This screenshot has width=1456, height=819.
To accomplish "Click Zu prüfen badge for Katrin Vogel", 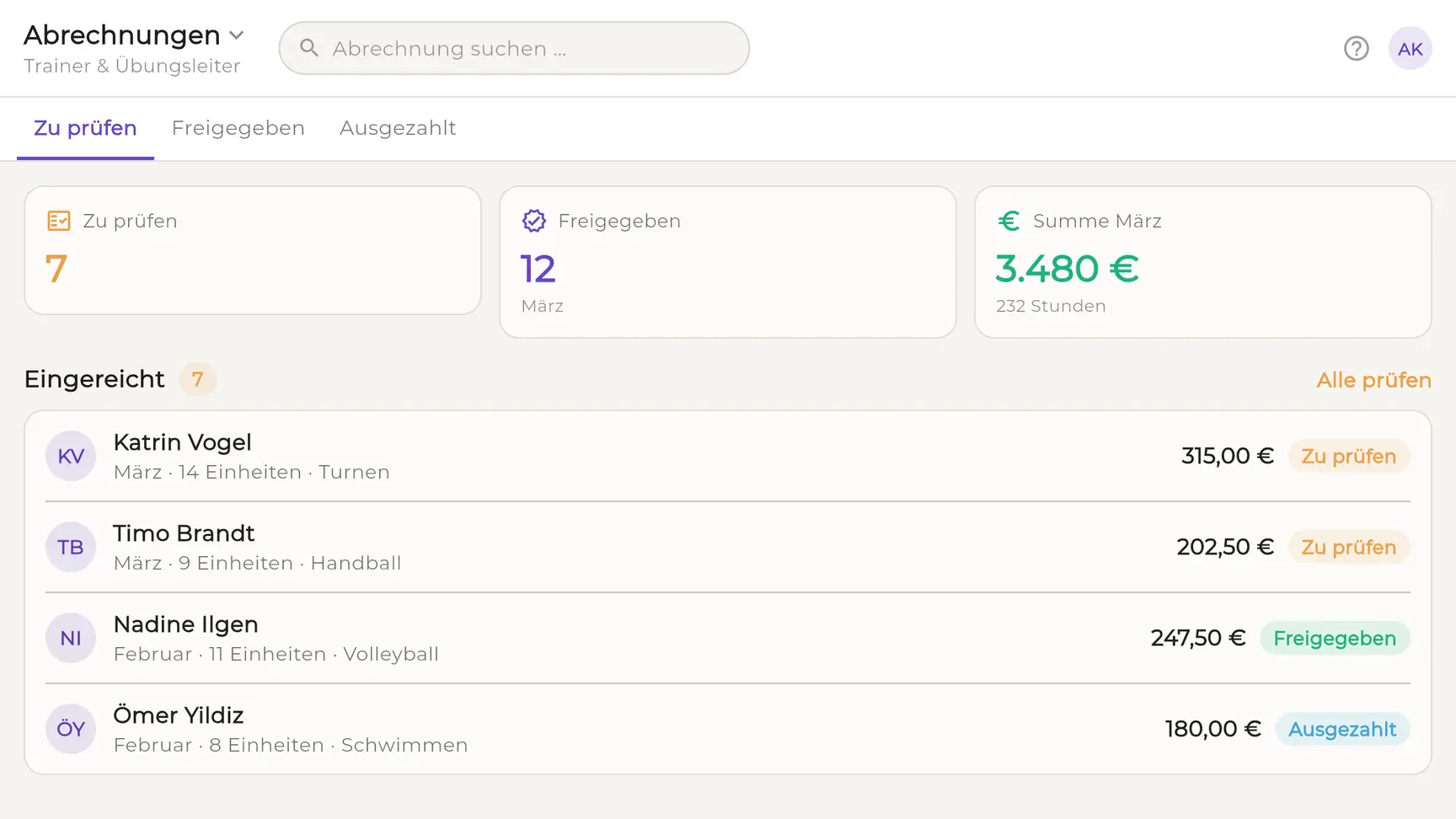I will pyautogui.click(x=1349, y=456).
